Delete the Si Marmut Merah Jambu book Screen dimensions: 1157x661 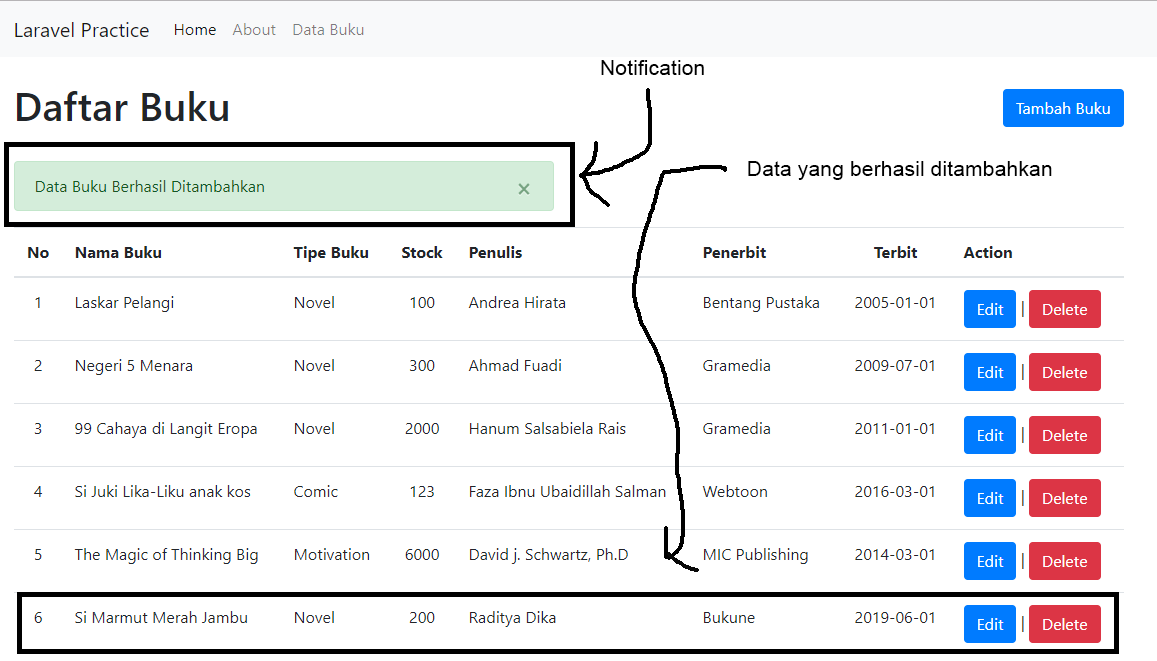pyautogui.click(x=1064, y=624)
